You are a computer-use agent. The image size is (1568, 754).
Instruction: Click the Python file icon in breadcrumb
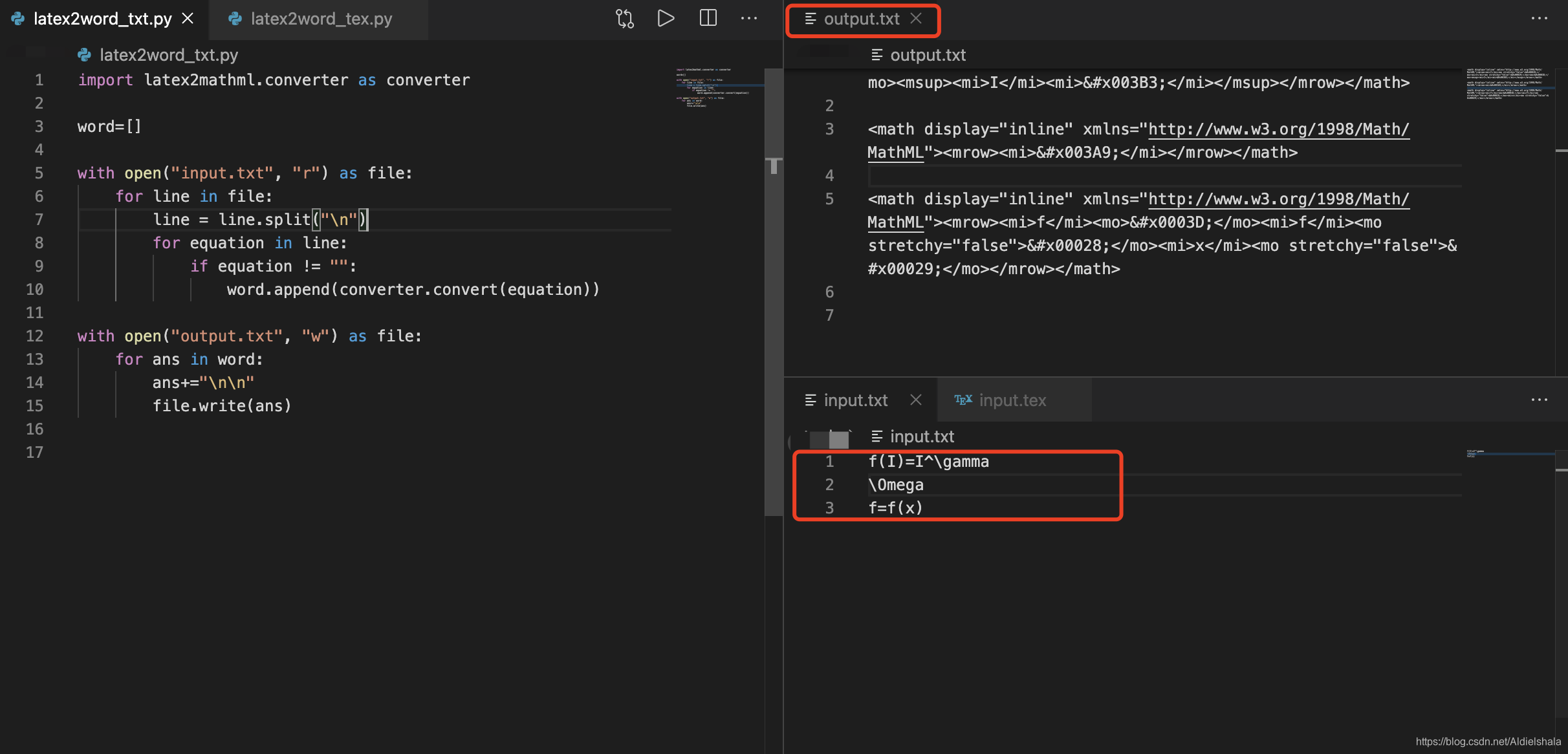[85, 55]
